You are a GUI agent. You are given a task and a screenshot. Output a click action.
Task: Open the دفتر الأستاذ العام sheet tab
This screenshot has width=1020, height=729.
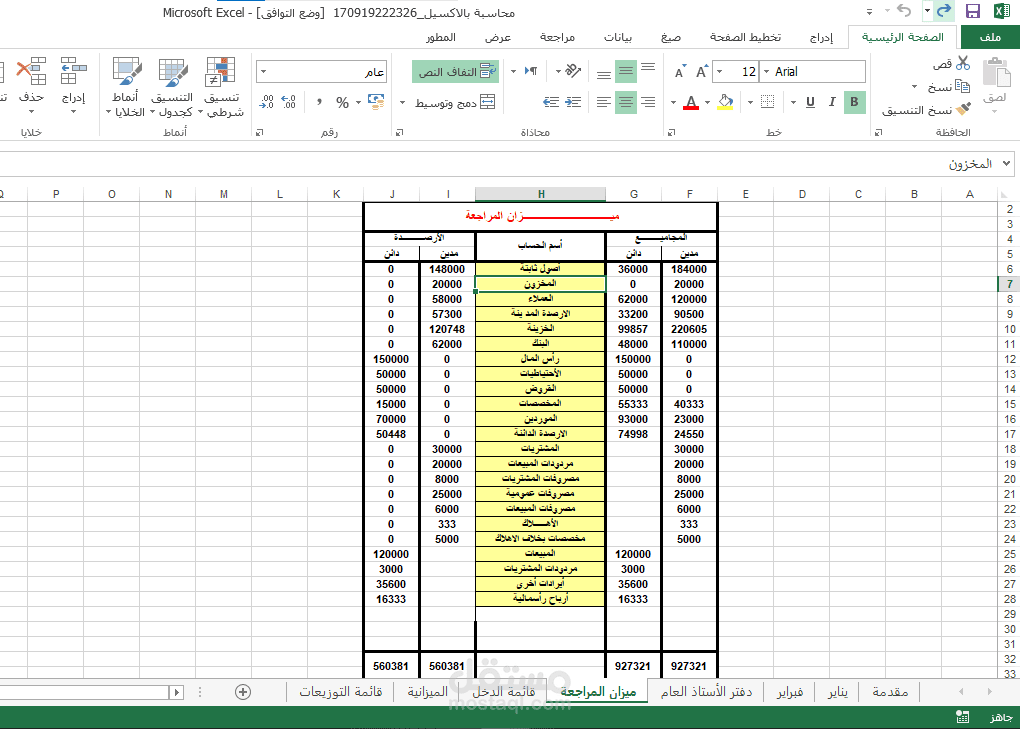[x=706, y=692]
